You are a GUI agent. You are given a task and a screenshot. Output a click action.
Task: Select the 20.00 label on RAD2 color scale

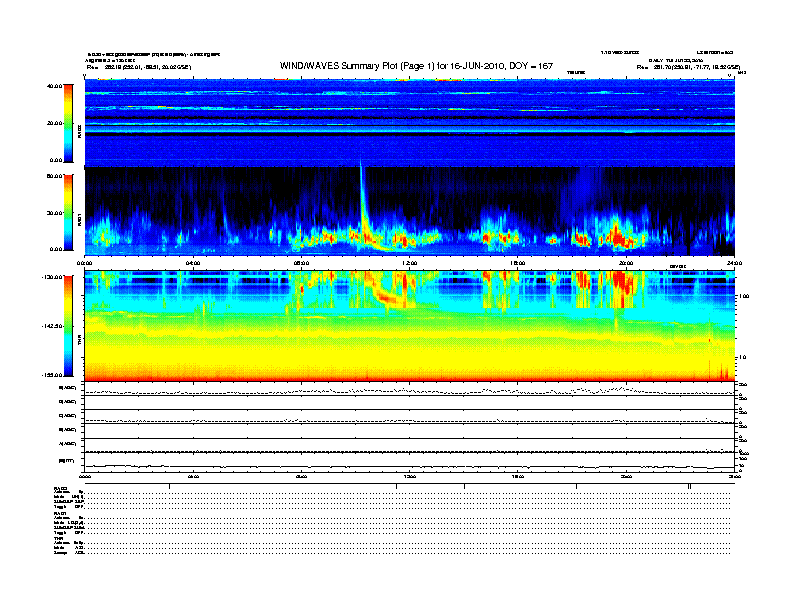[x=54, y=123]
